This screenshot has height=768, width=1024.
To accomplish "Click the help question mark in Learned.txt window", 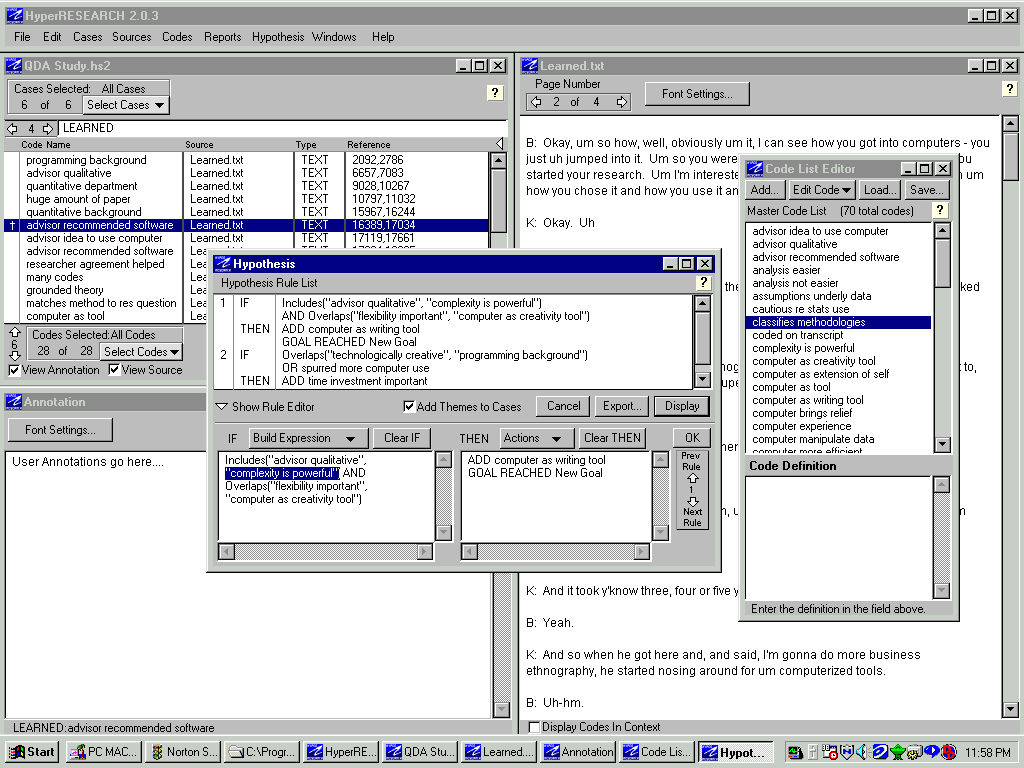I will [1010, 88].
